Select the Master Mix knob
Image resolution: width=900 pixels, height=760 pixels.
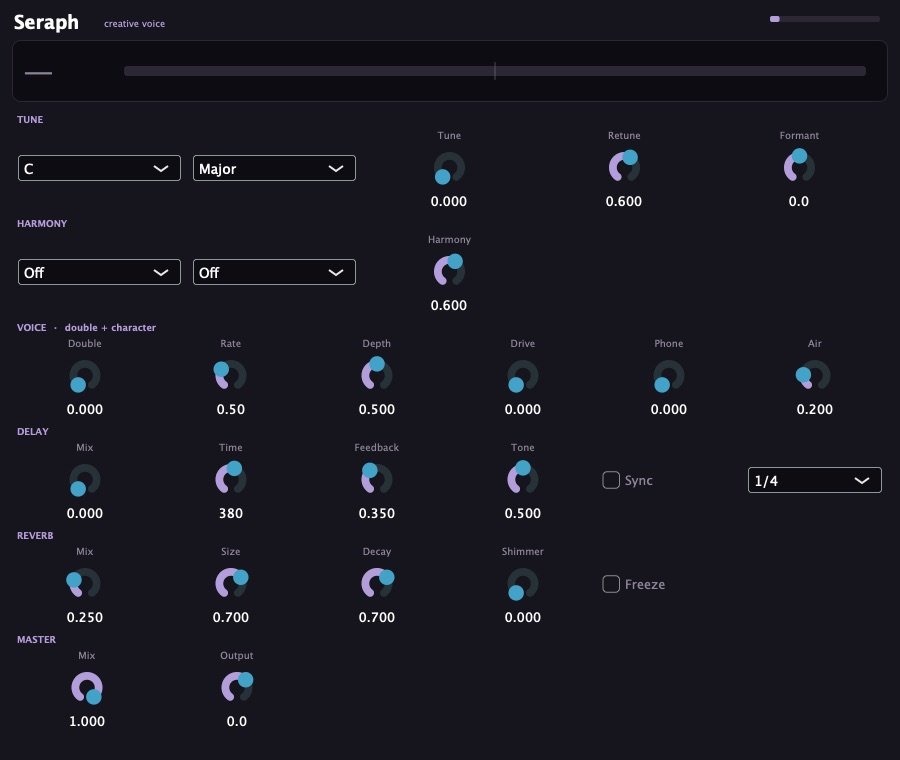(x=87, y=688)
